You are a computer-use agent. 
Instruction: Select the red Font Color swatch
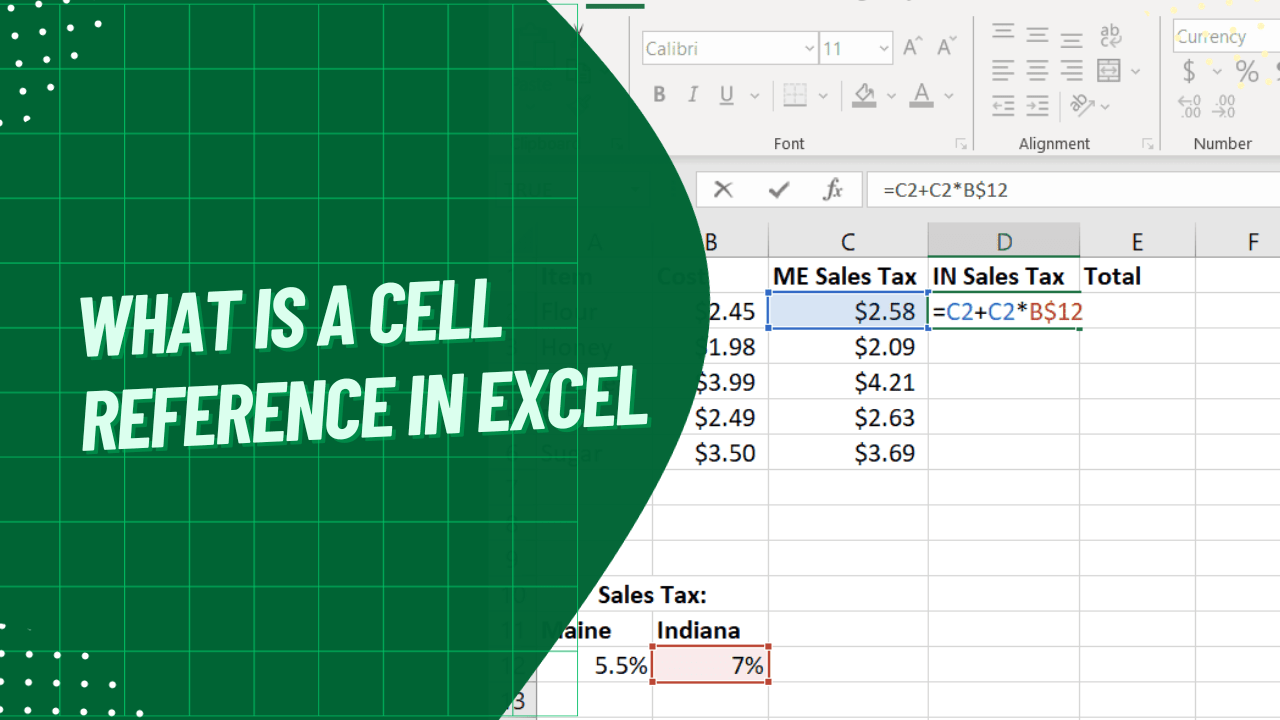tap(920, 103)
